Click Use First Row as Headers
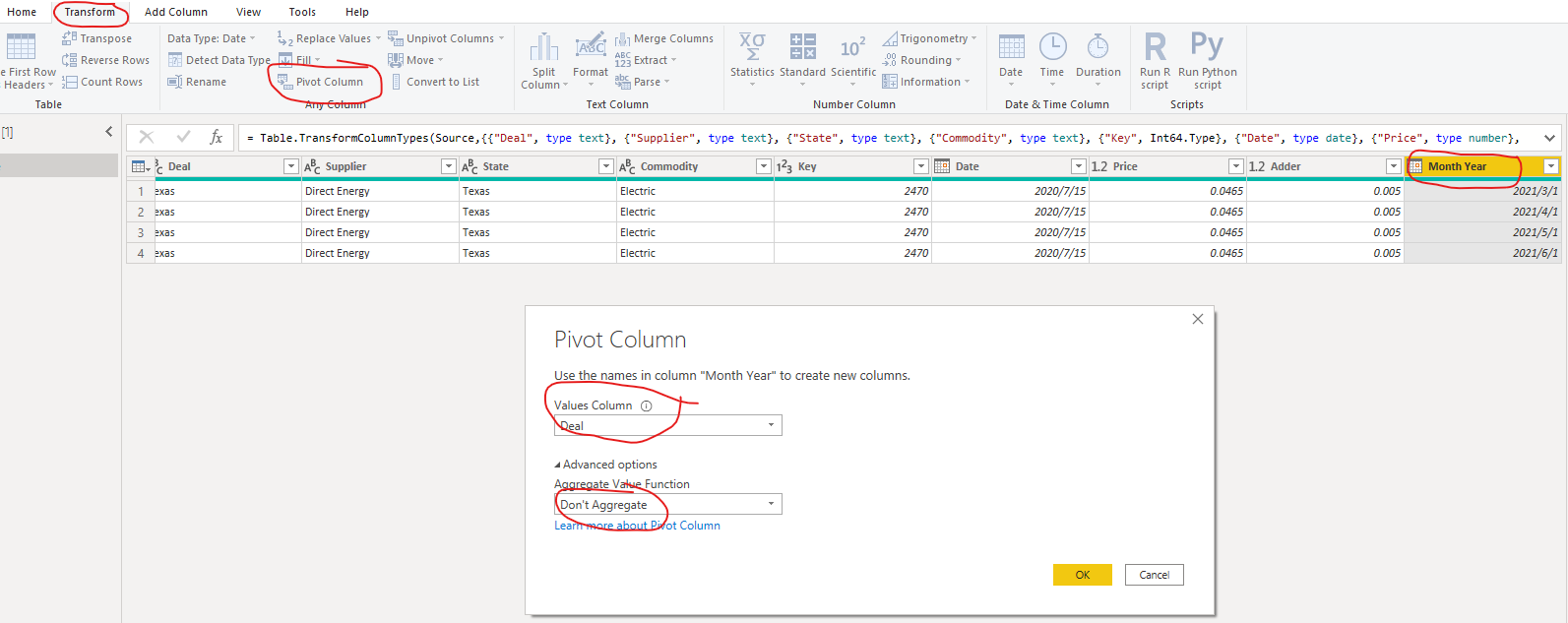The width and height of the screenshot is (1568, 623). pos(27,61)
